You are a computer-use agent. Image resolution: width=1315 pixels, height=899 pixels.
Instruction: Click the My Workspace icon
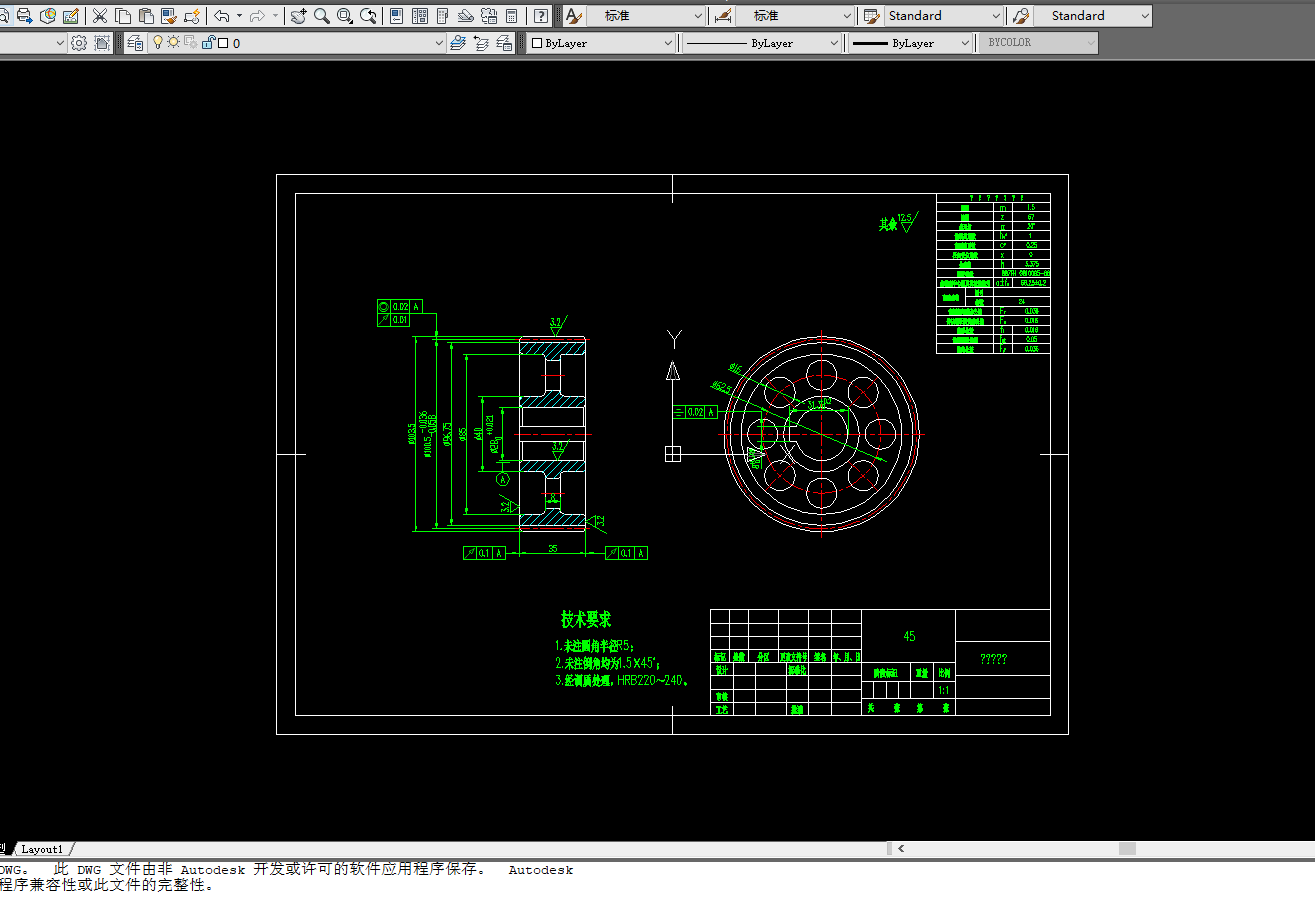tap(102, 43)
